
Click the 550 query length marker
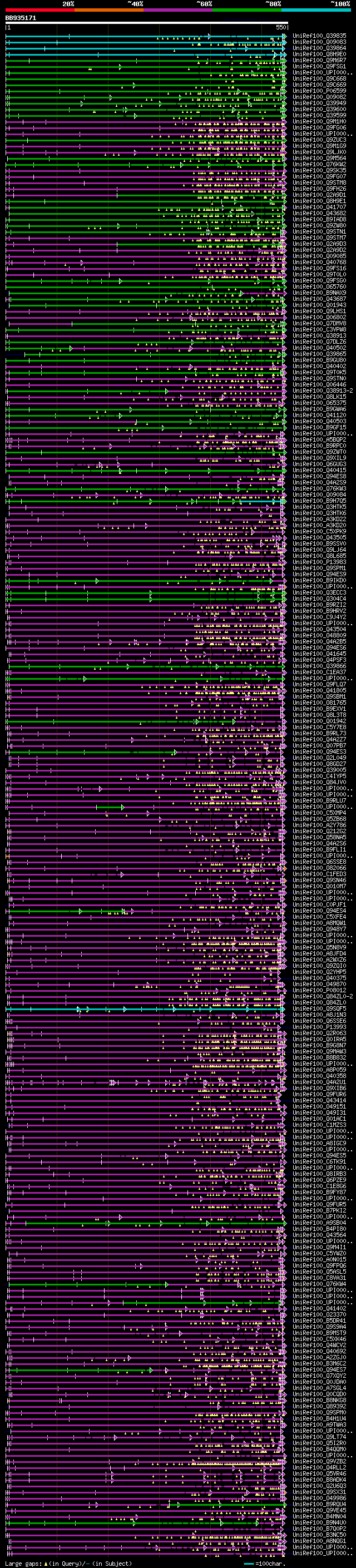280,27
